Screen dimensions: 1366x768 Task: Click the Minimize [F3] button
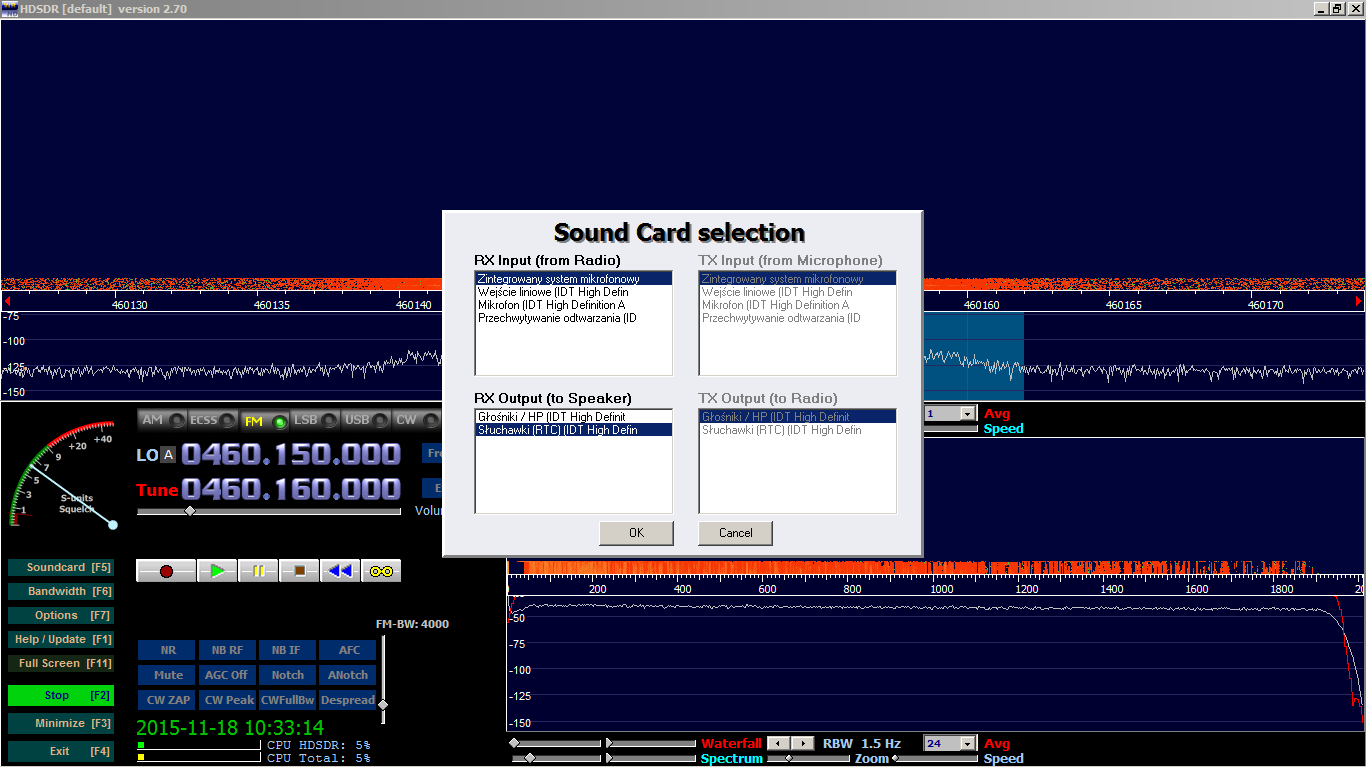[x=60, y=723]
